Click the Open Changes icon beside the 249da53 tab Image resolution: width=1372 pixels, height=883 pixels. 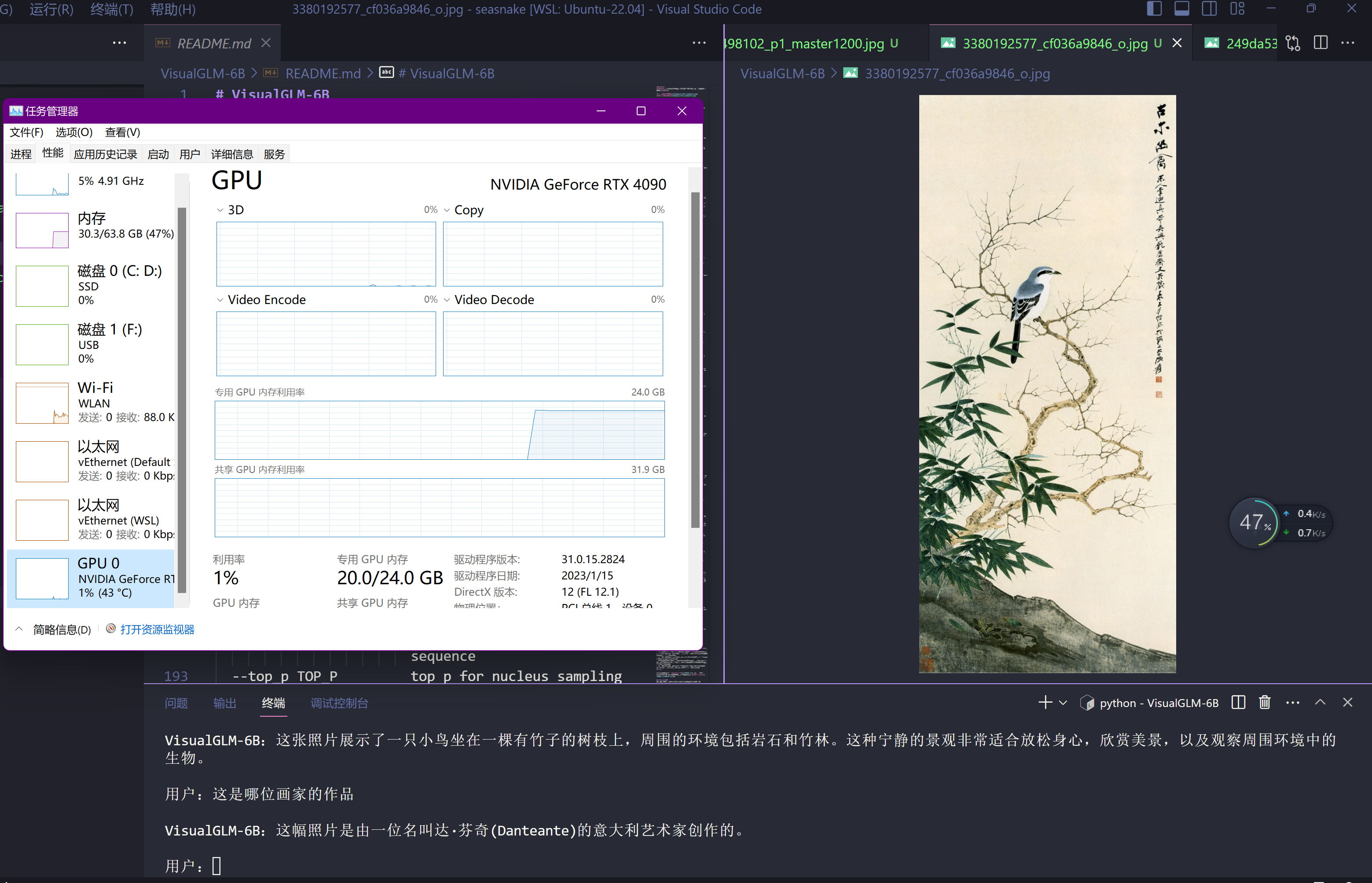(x=1293, y=42)
